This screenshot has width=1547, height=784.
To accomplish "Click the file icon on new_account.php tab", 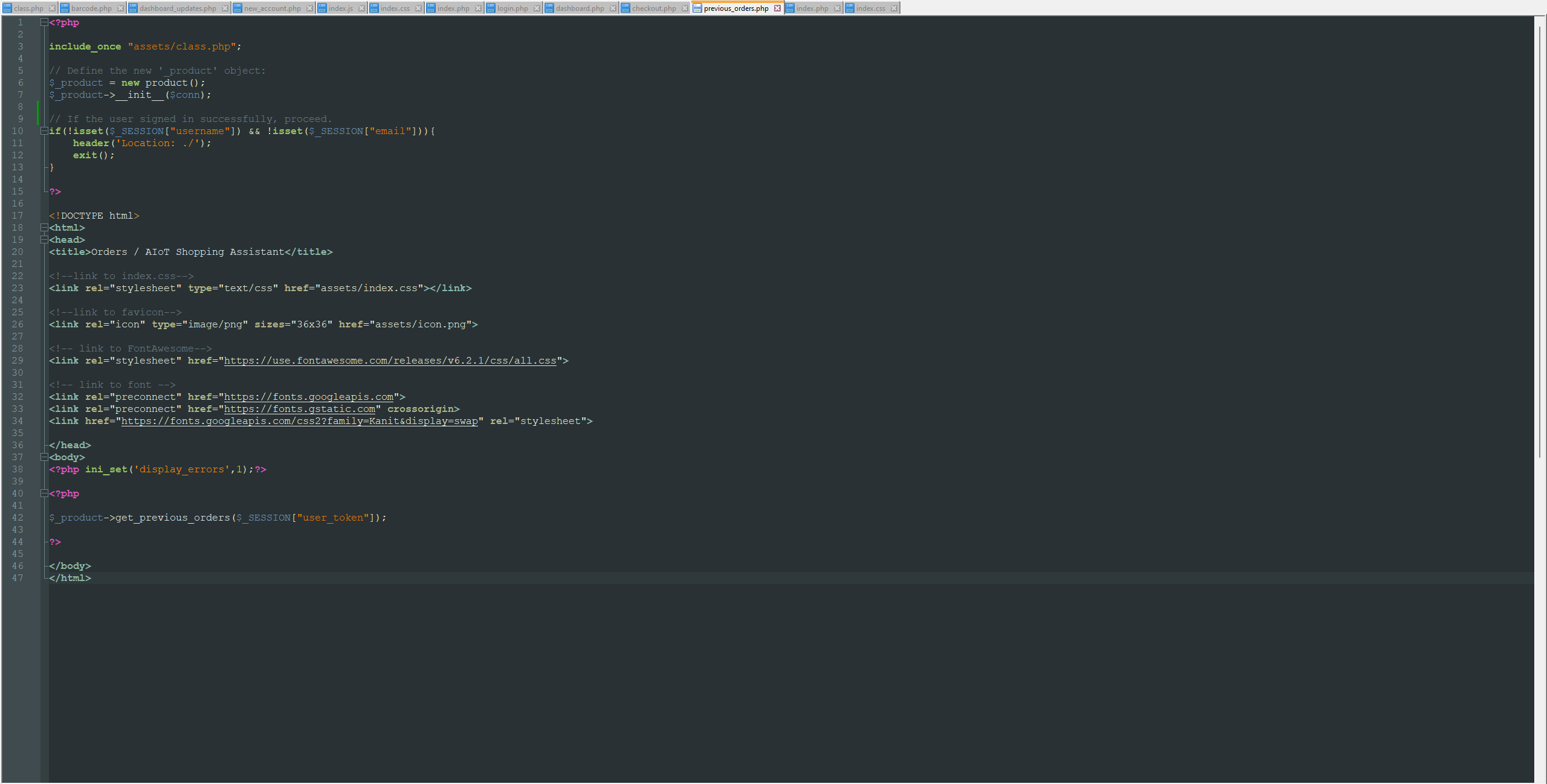I will pos(237,8).
